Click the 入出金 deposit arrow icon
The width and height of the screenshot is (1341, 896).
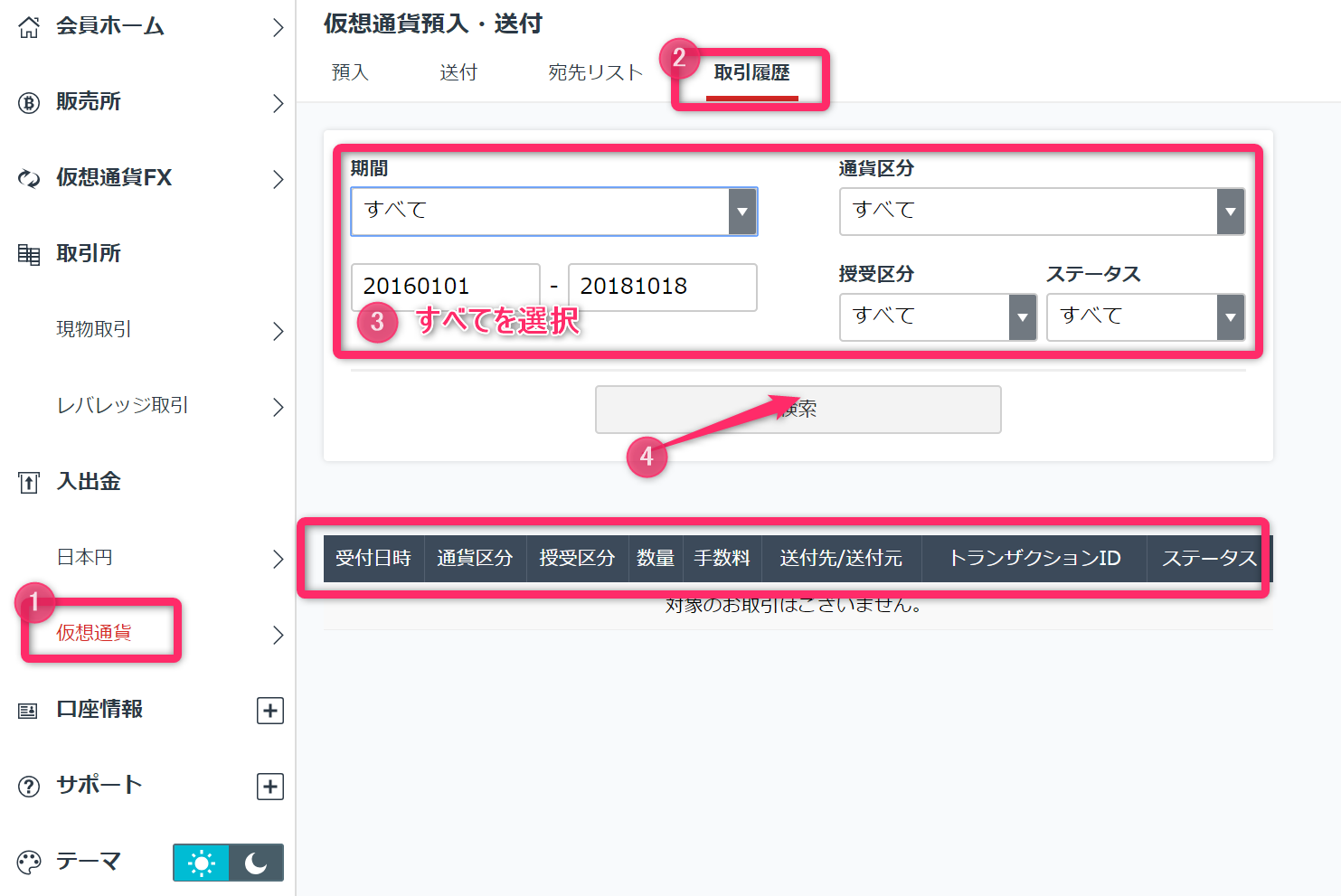(29, 482)
